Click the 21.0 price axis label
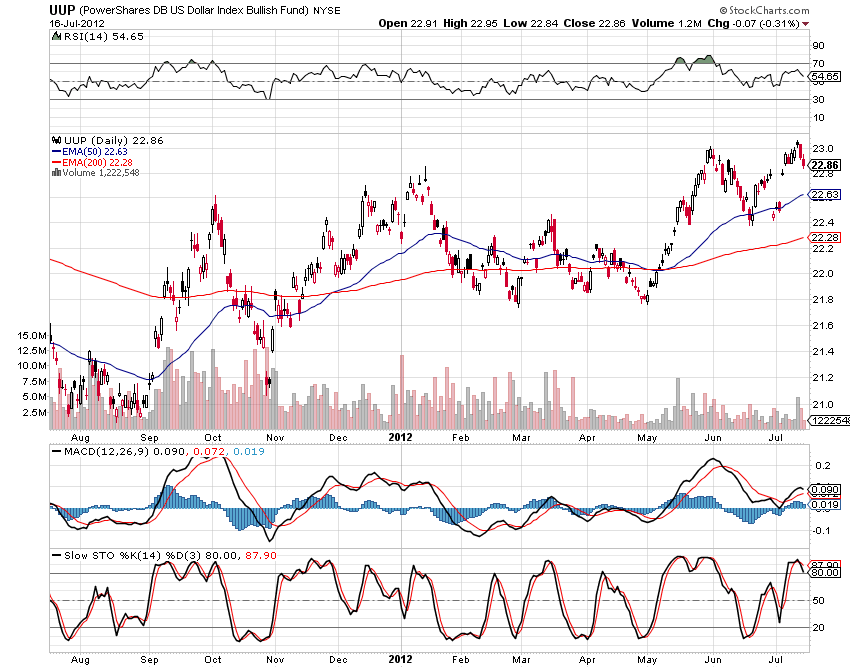The image size is (850, 668). pos(822,404)
